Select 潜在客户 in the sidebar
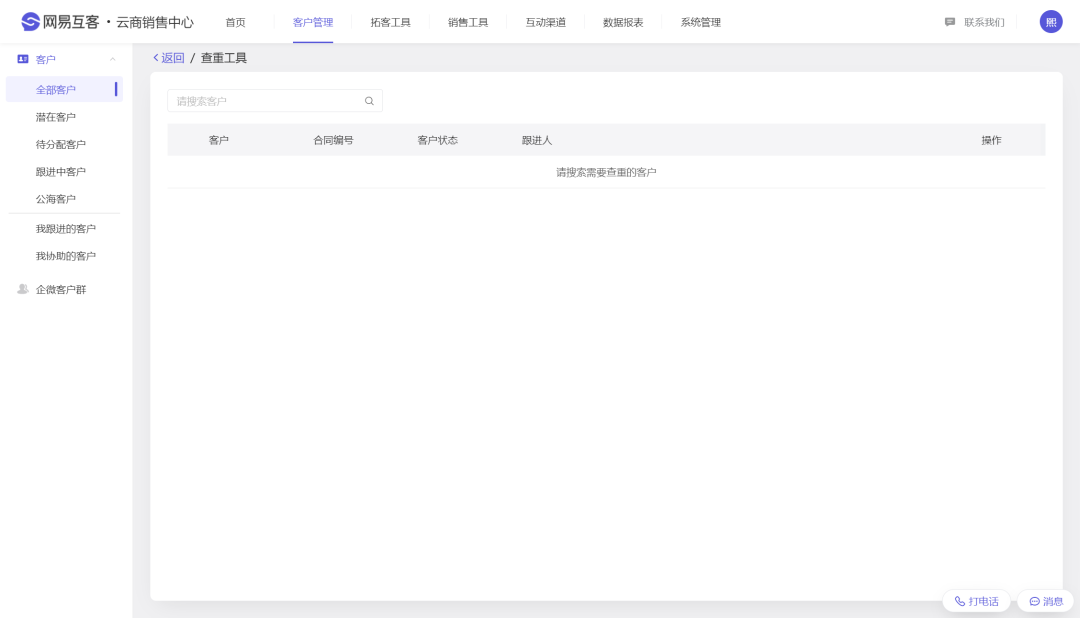 (x=56, y=117)
